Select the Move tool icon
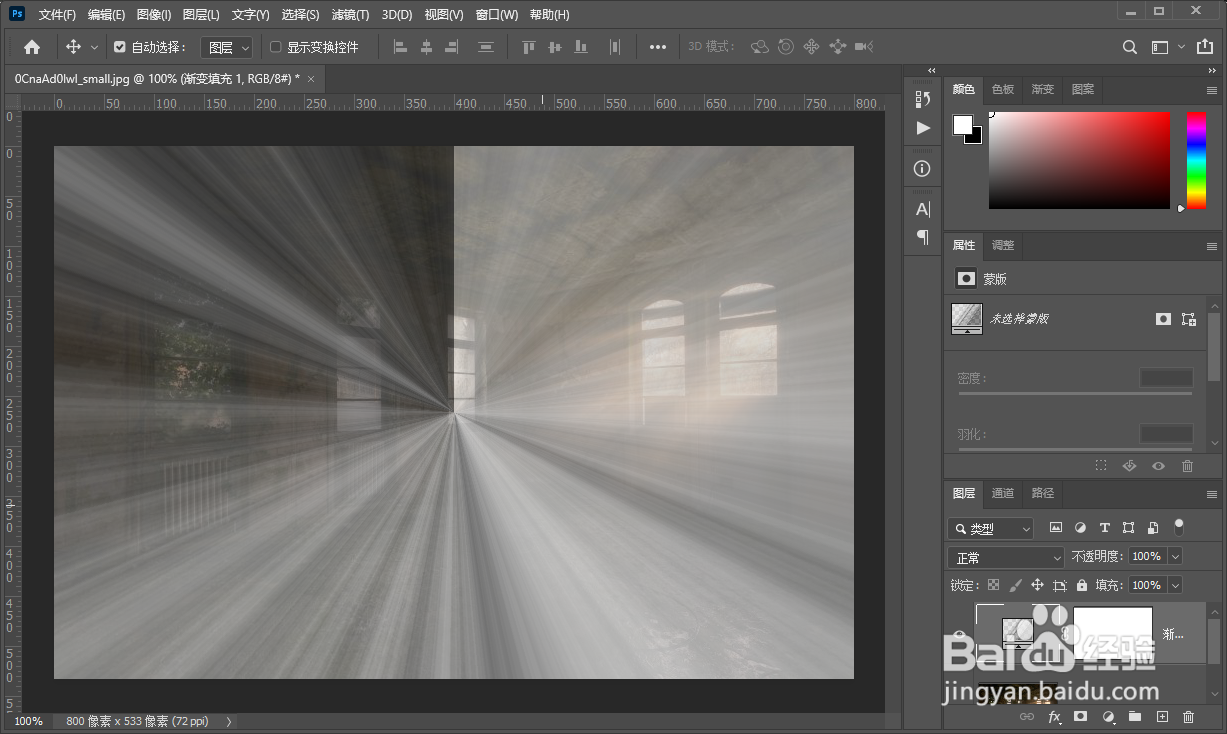Image resolution: width=1227 pixels, height=734 pixels. [x=73, y=47]
